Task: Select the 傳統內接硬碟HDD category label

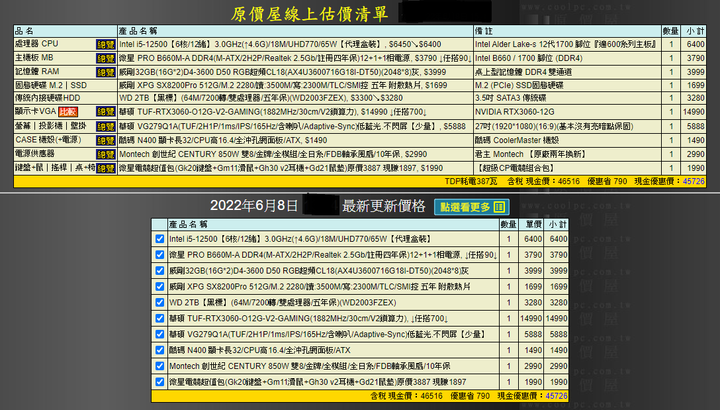Action: click(48, 98)
